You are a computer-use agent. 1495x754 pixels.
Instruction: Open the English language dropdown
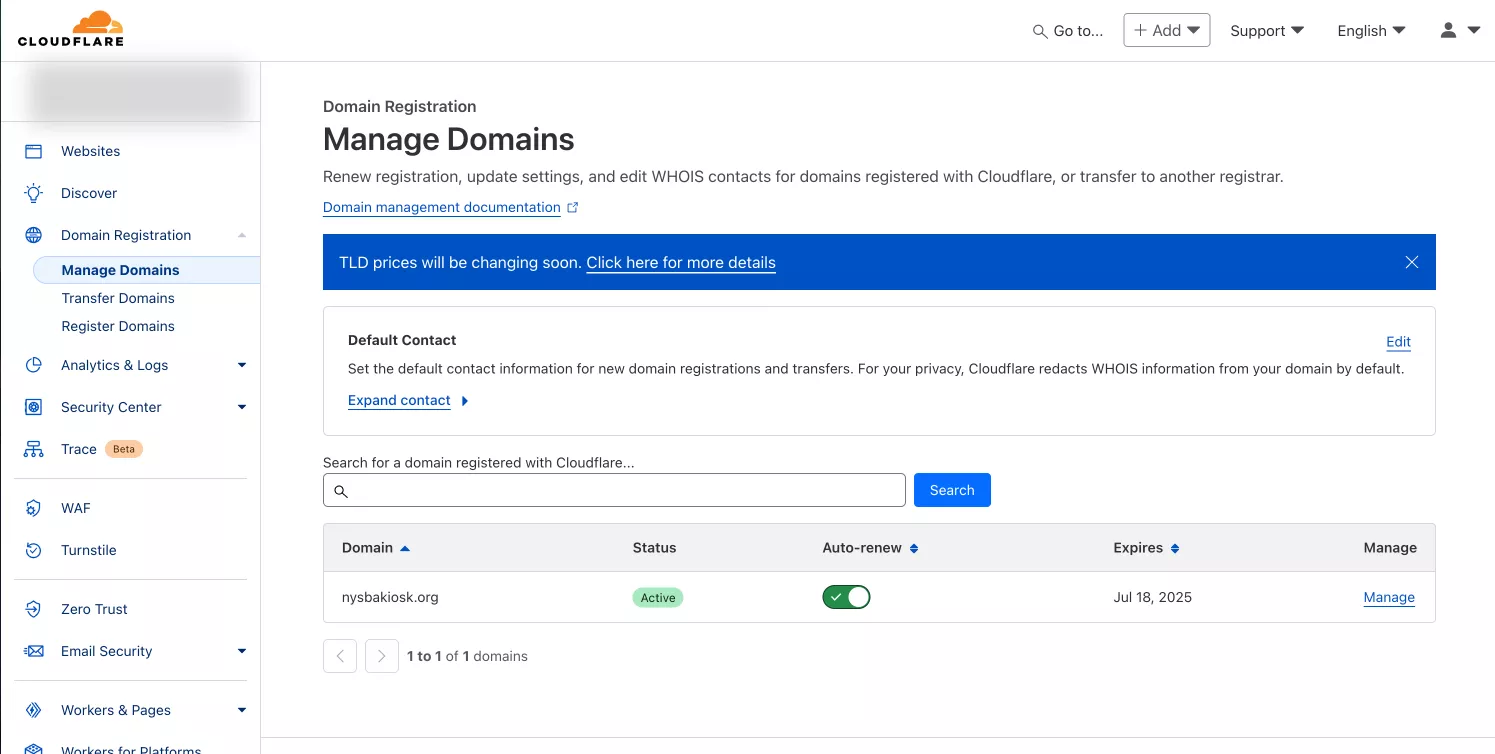tap(1371, 30)
